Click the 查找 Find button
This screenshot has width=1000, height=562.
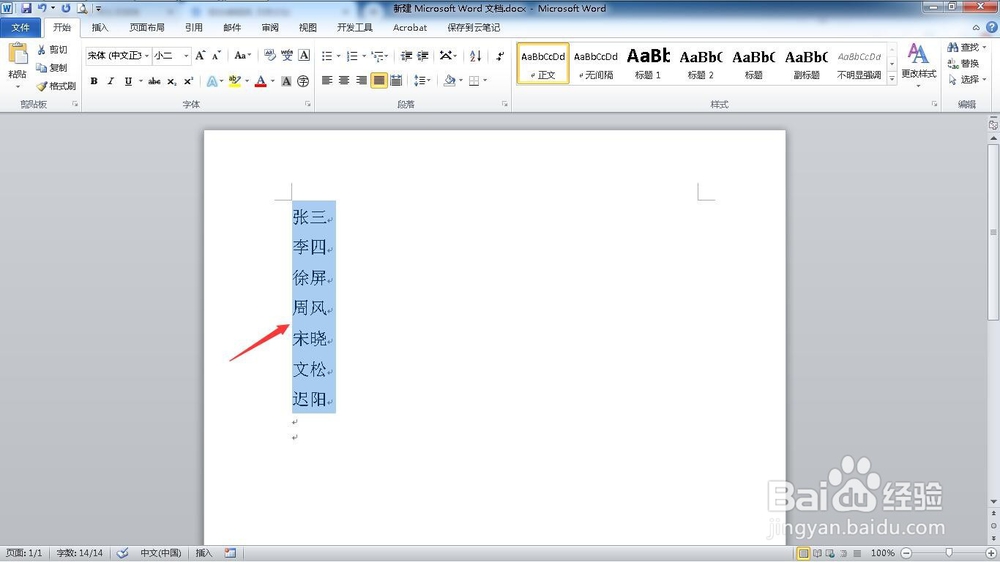(967, 47)
